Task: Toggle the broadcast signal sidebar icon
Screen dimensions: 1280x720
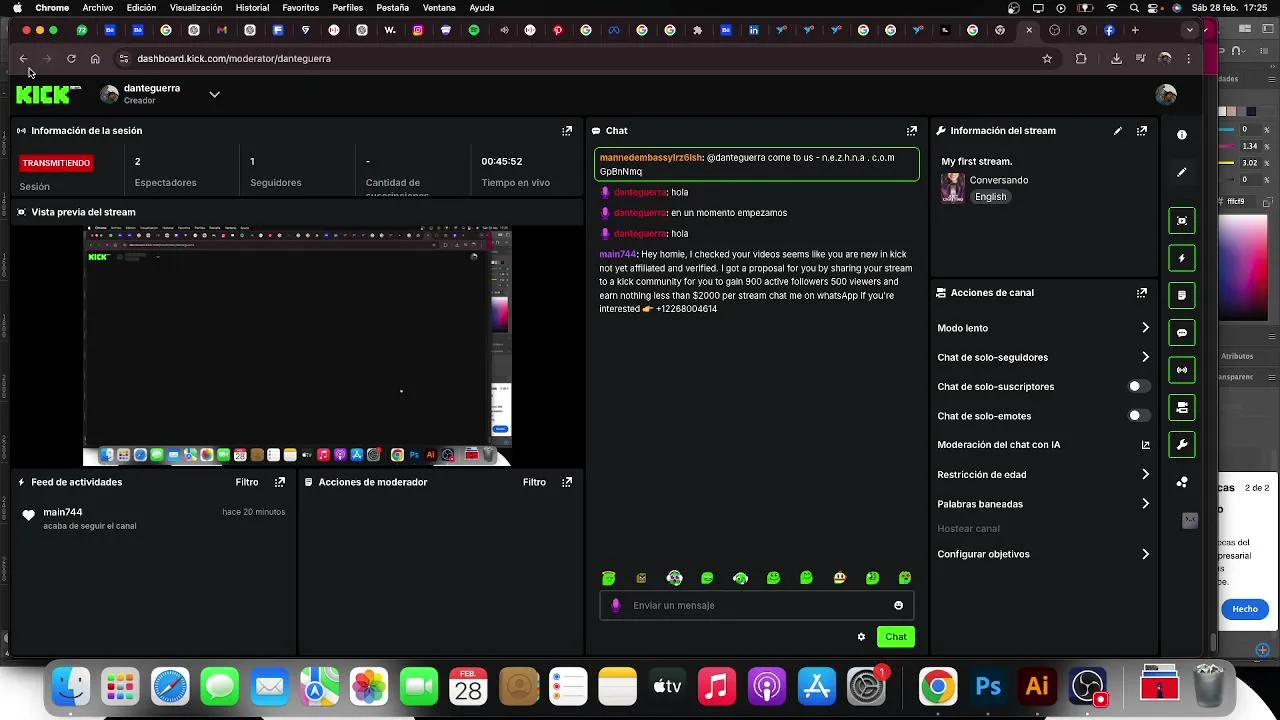Action: coord(1182,370)
